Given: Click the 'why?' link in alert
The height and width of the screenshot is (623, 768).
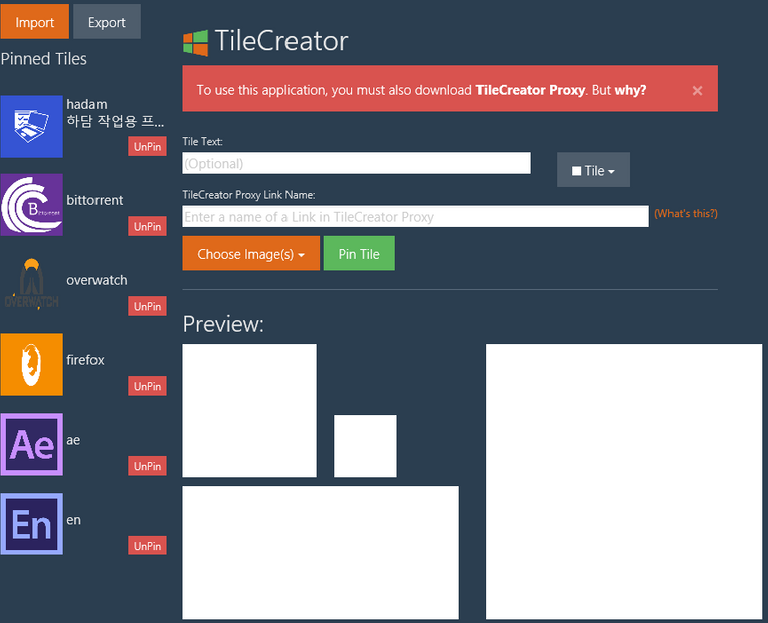Looking at the screenshot, I should pyautogui.click(x=630, y=90).
